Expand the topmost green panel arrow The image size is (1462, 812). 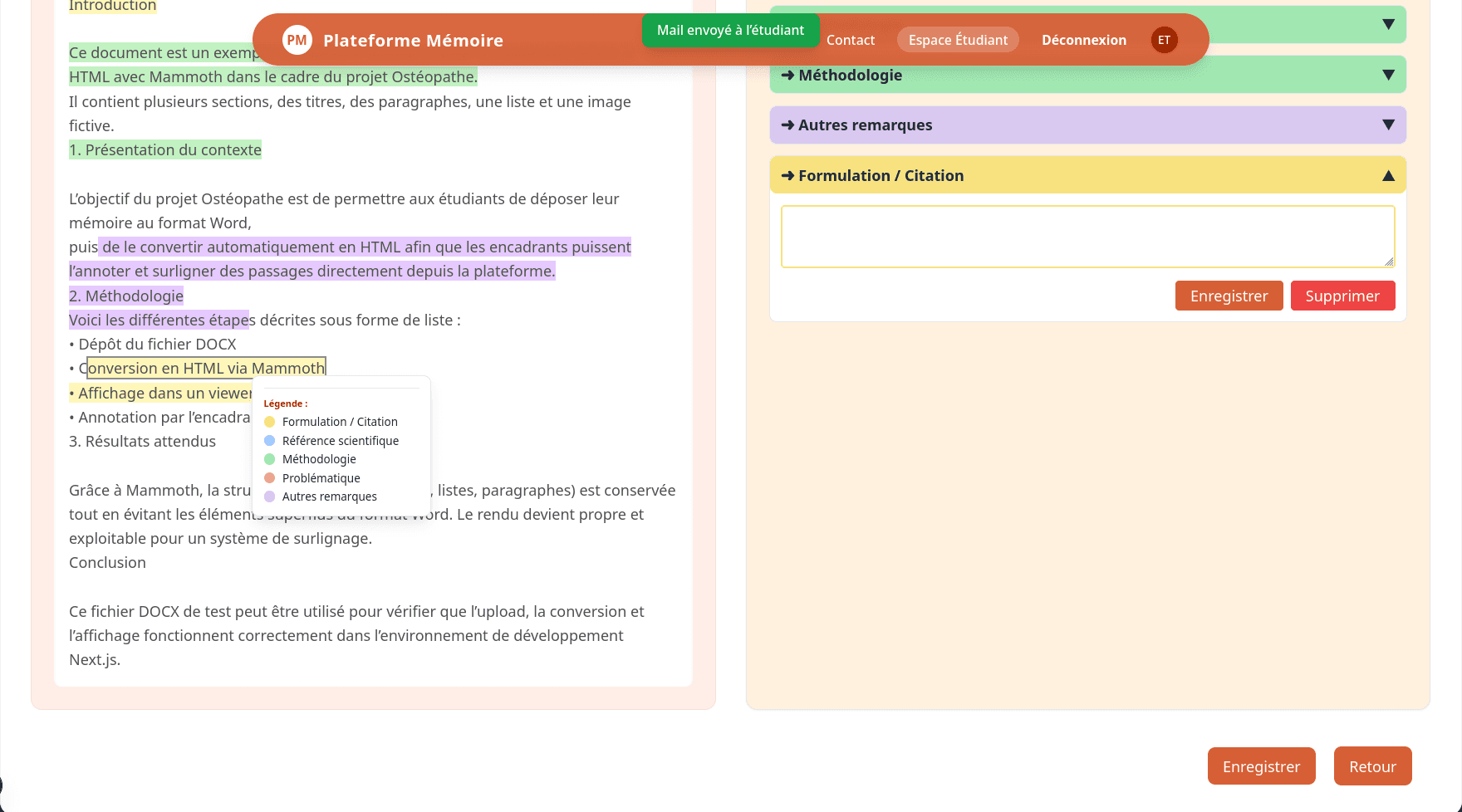[1388, 24]
